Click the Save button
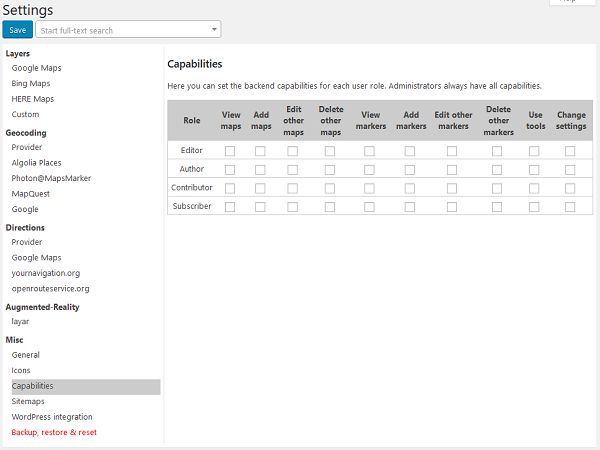The width and height of the screenshot is (600, 450). tap(18, 30)
